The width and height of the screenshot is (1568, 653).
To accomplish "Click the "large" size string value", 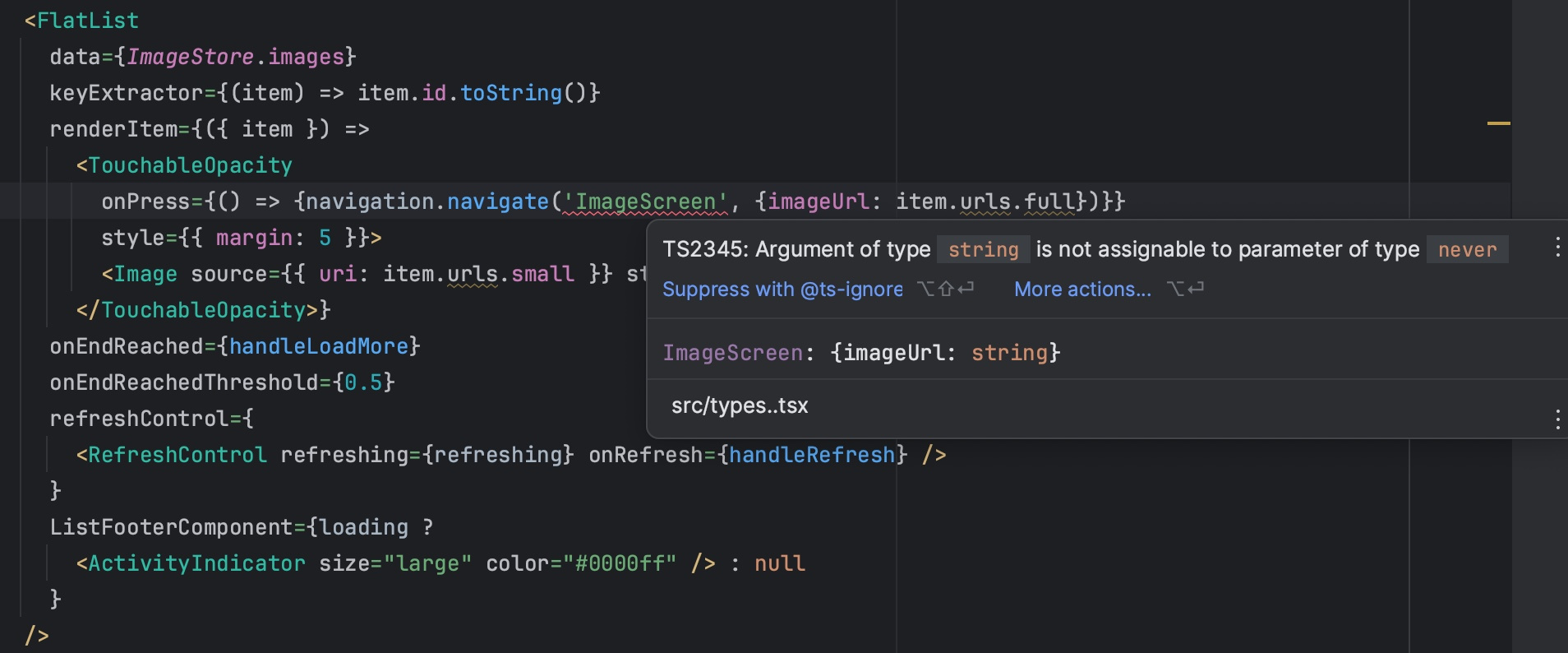I will tap(428, 563).
